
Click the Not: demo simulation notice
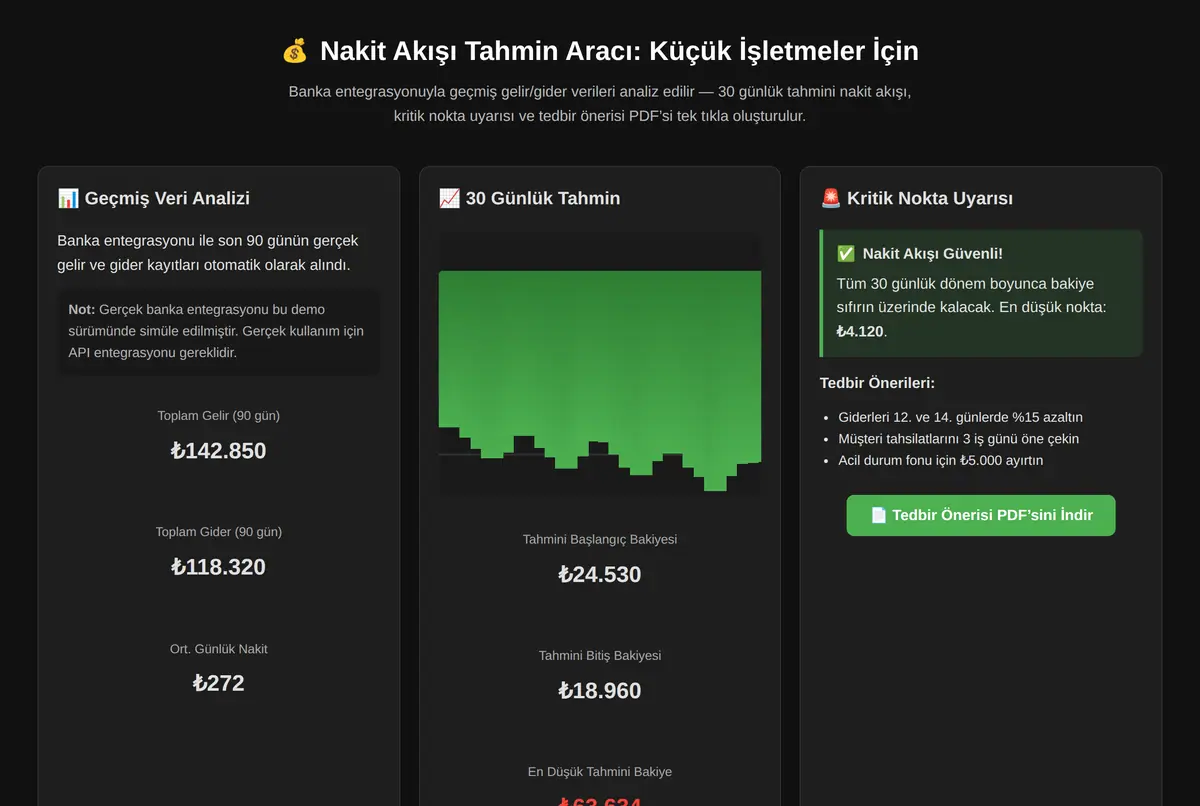(x=219, y=331)
